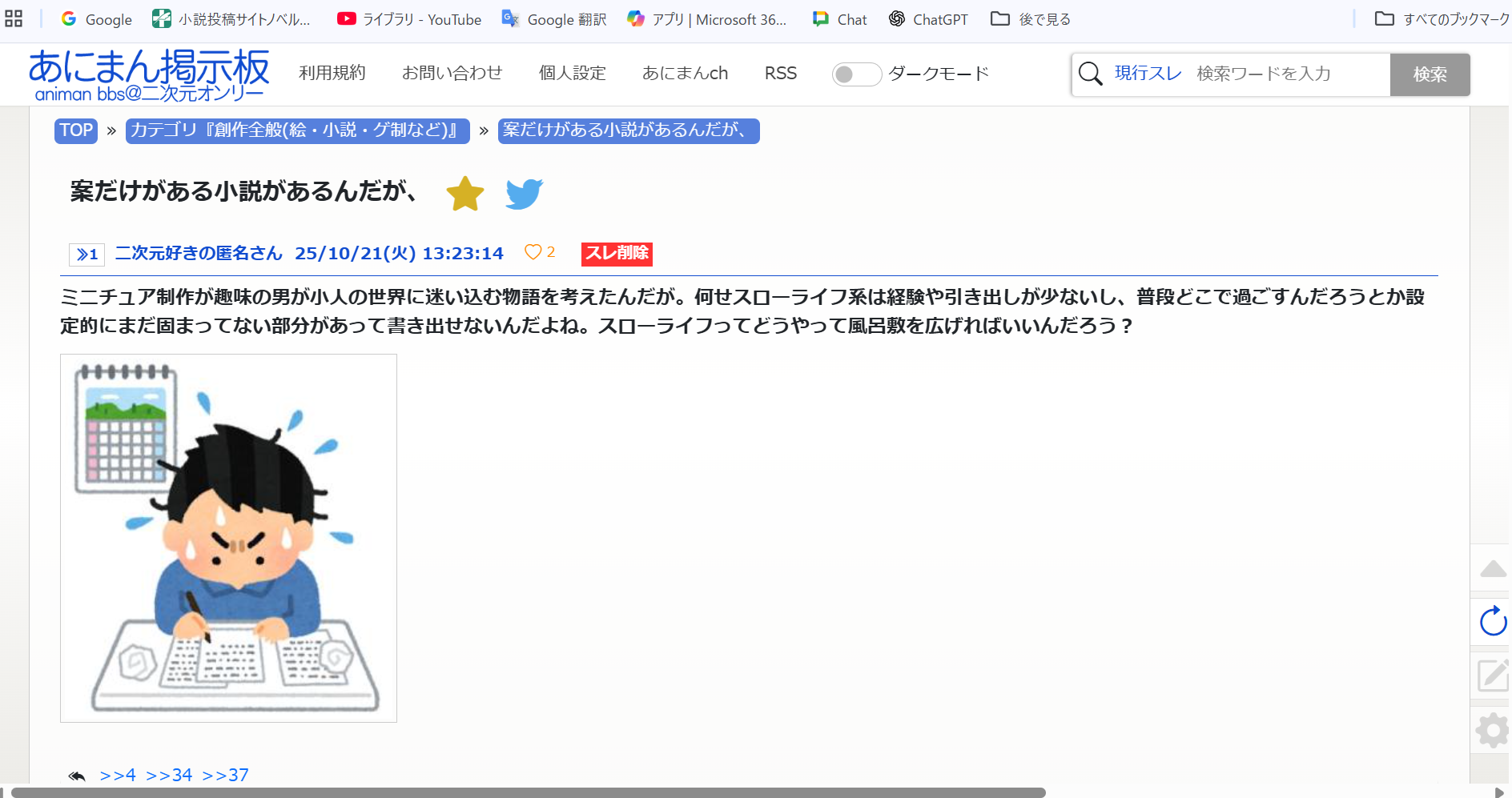Open the settings gear icon in sidebar
Screen dimensions: 1512x798
pyautogui.click(x=1493, y=730)
